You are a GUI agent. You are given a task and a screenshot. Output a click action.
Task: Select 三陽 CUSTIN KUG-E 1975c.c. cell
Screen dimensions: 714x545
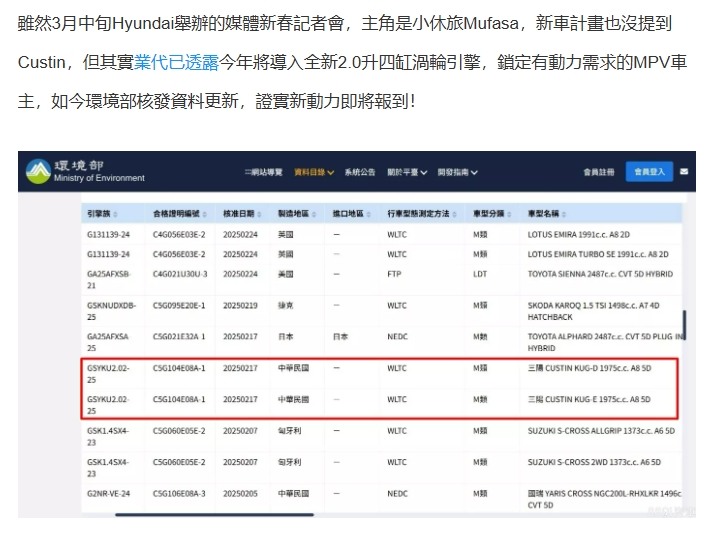point(589,399)
